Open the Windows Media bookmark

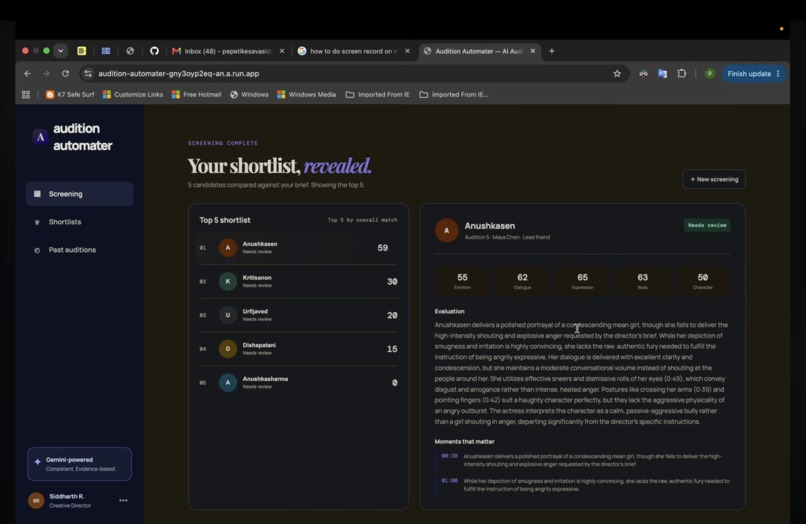coord(306,95)
